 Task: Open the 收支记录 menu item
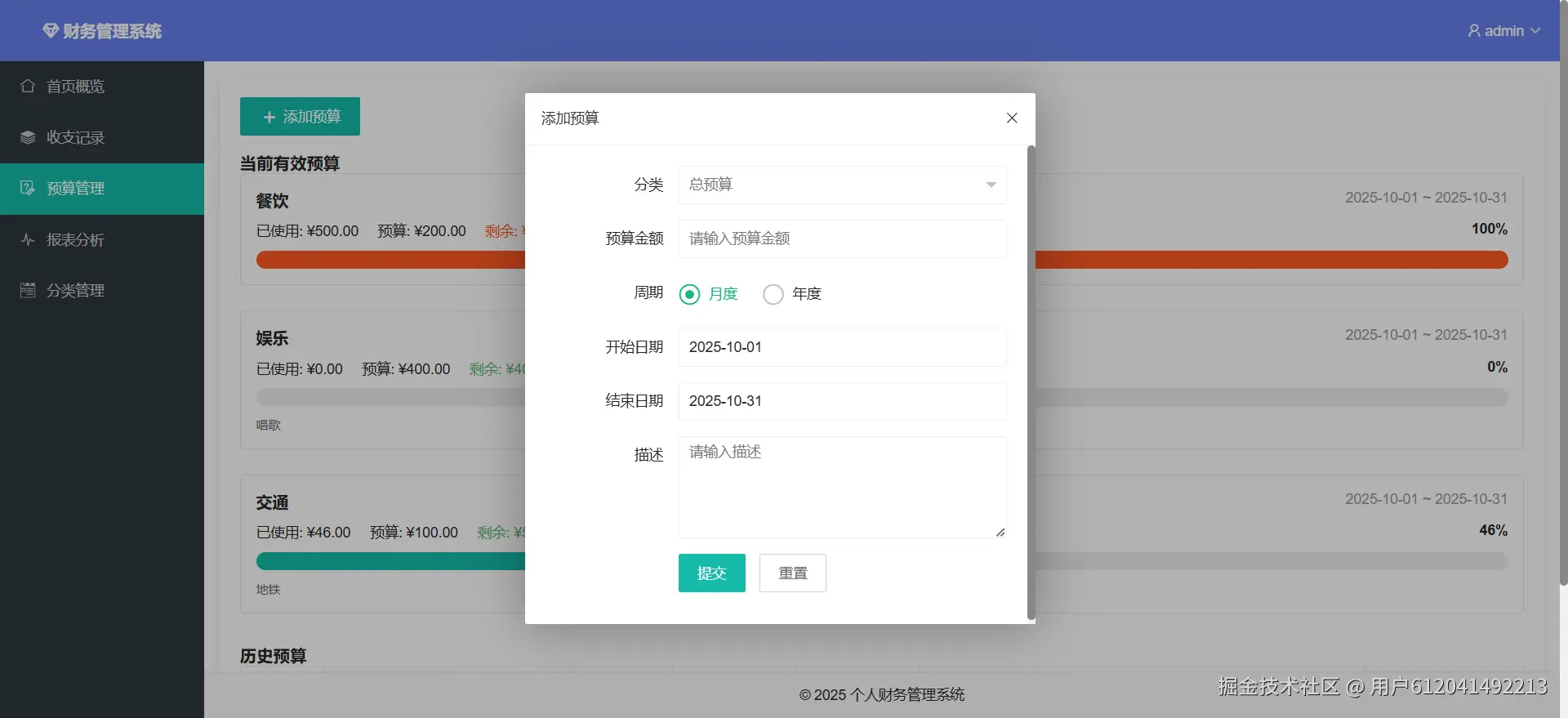coord(102,137)
